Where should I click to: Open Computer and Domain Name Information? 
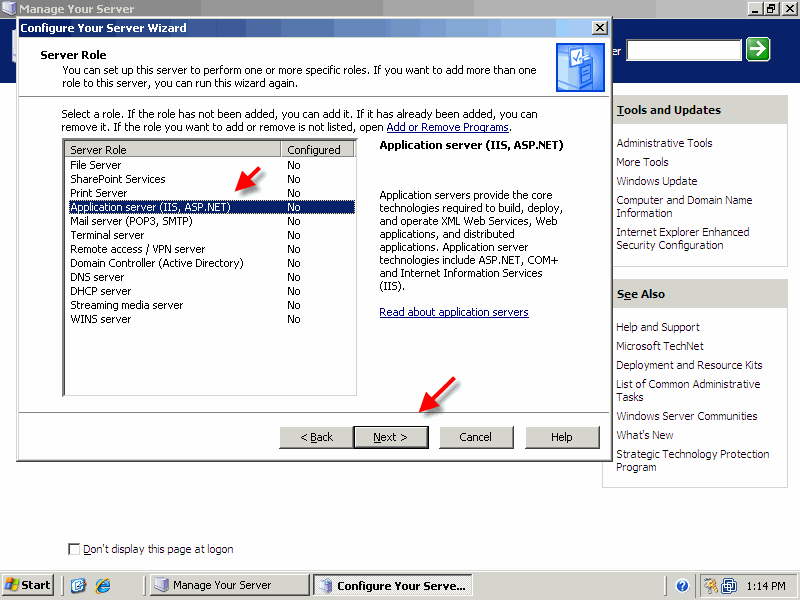[684, 207]
